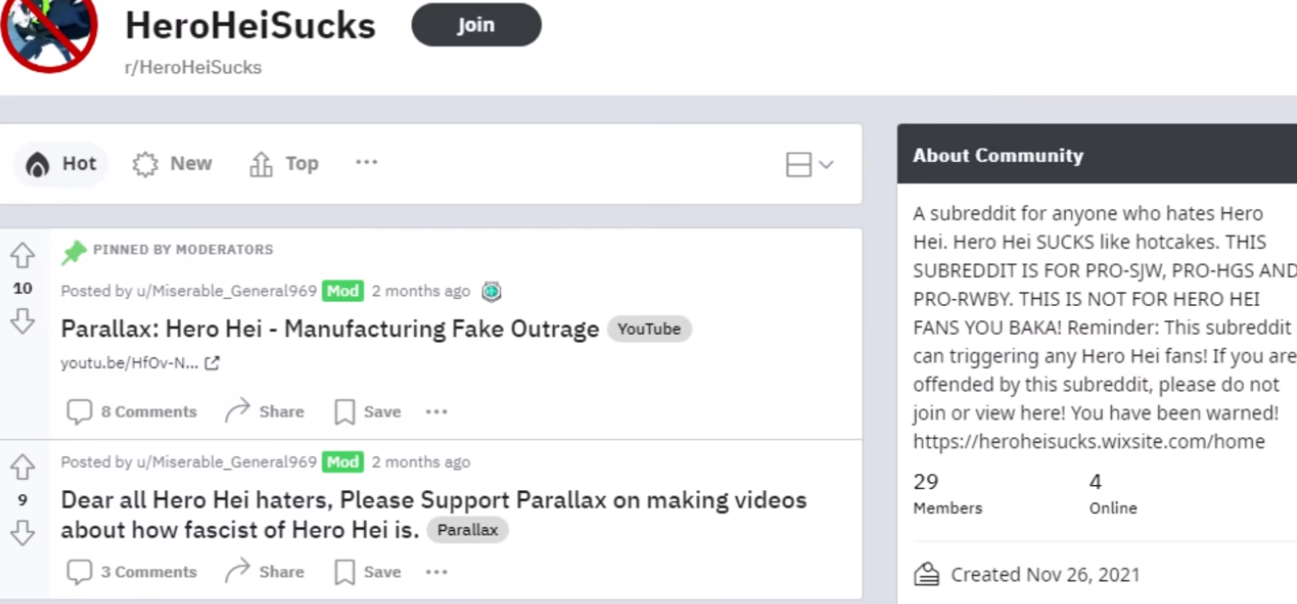Click Support Parallax post's 2 months ago timestamp

point(421,462)
